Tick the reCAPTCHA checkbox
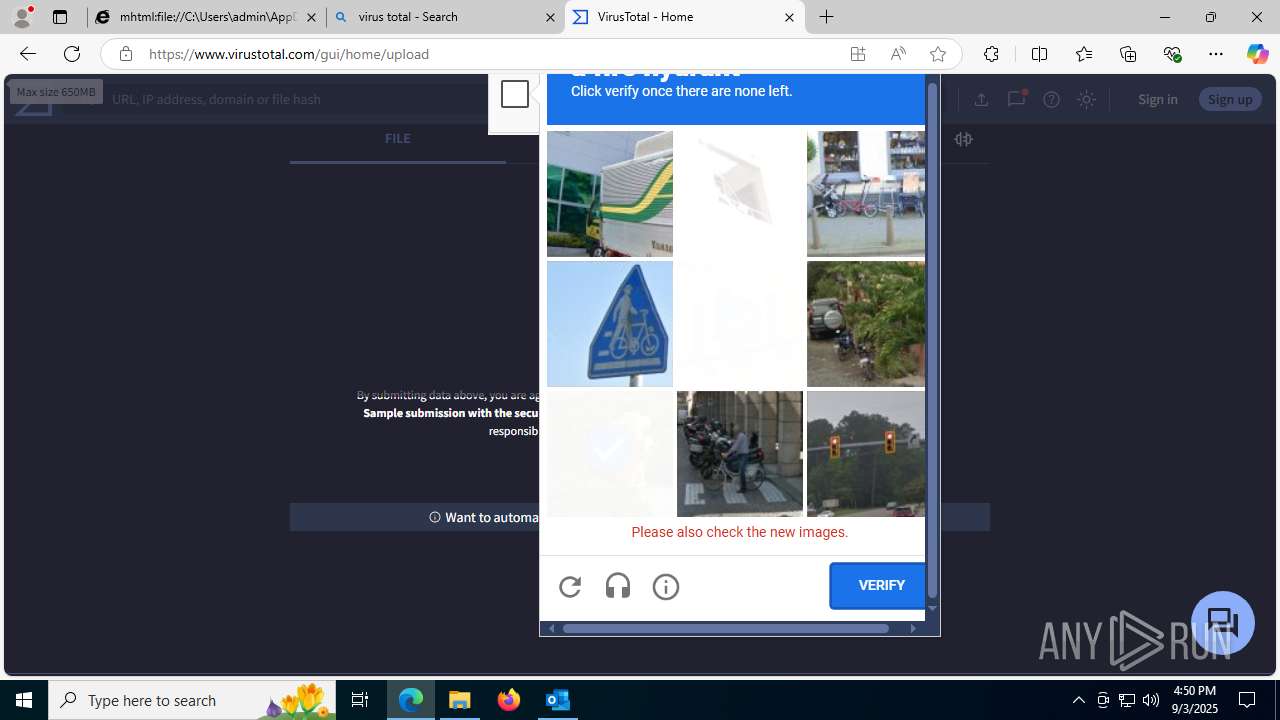This screenshot has width=1280, height=720. (515, 94)
